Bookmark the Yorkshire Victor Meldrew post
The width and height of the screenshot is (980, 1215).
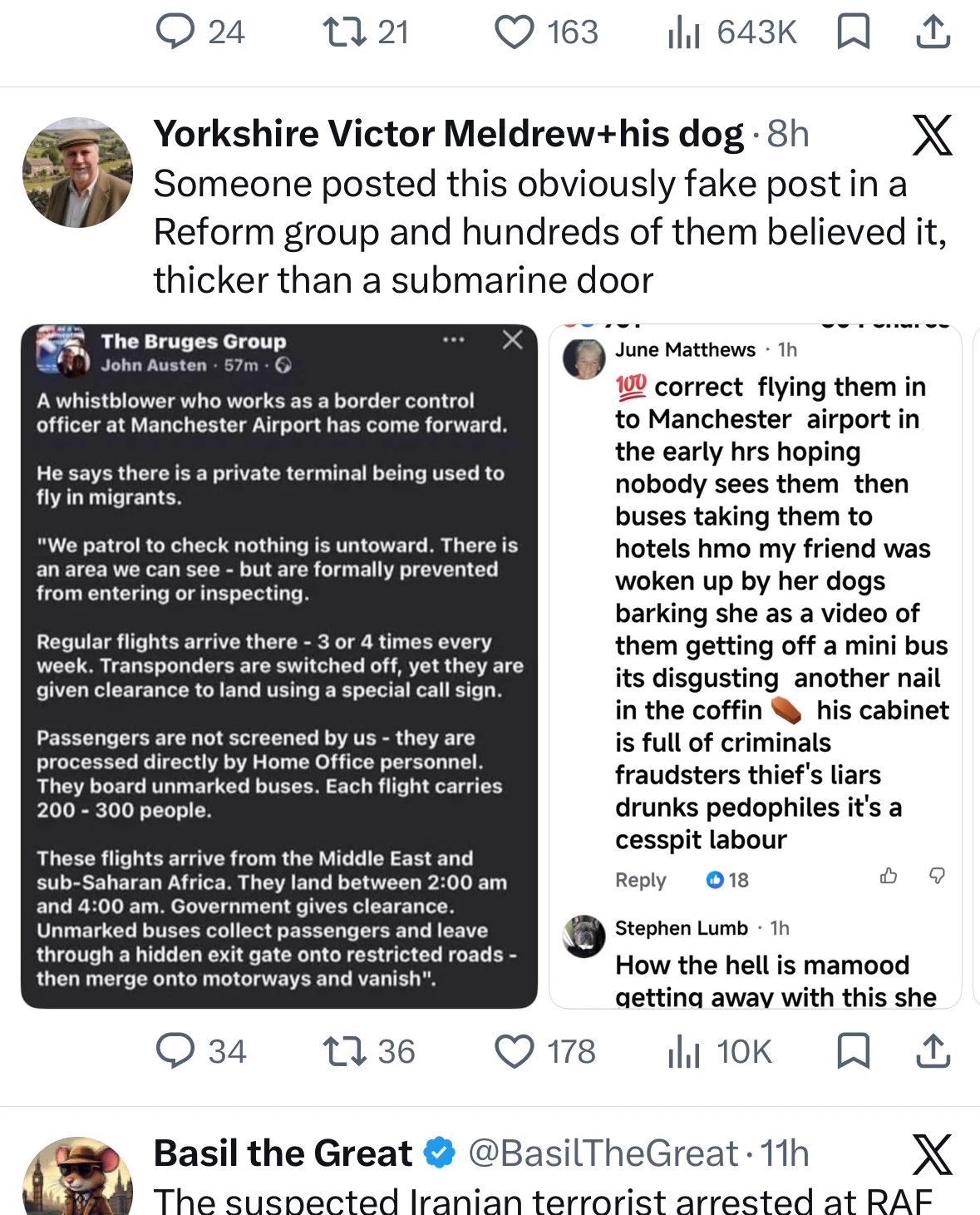tap(853, 1050)
